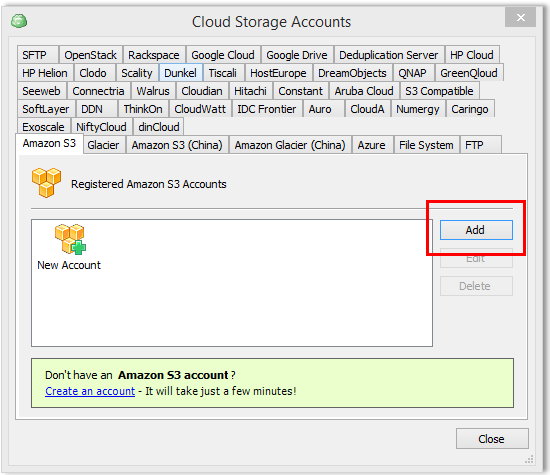Open the Create an account link

90,391
